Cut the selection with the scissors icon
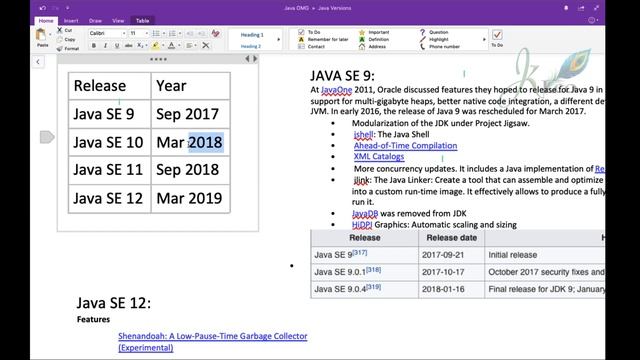Image resolution: width=640 pixels, height=360 pixels. pyautogui.click(x=60, y=30)
